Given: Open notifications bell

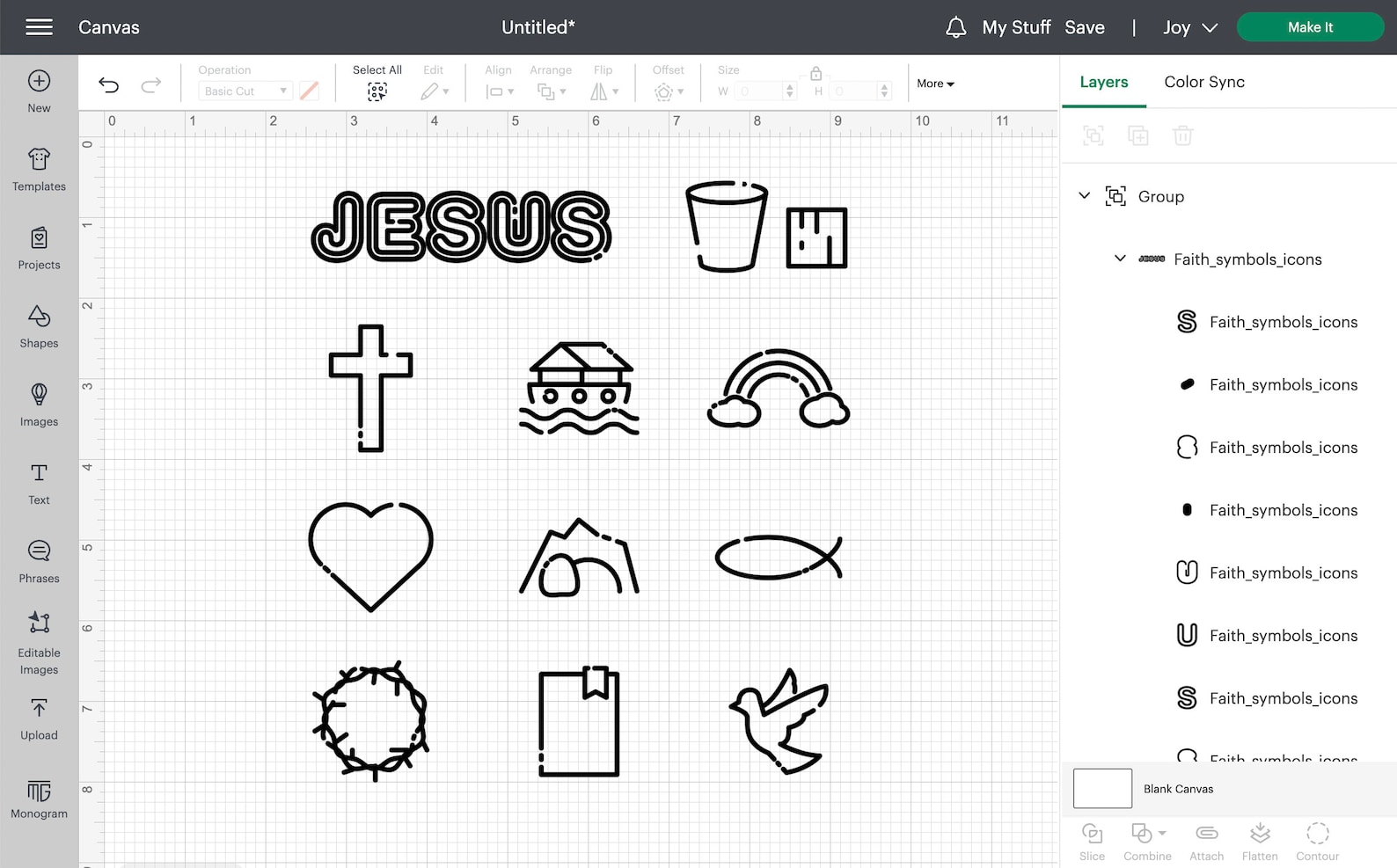Looking at the screenshot, I should tap(955, 27).
